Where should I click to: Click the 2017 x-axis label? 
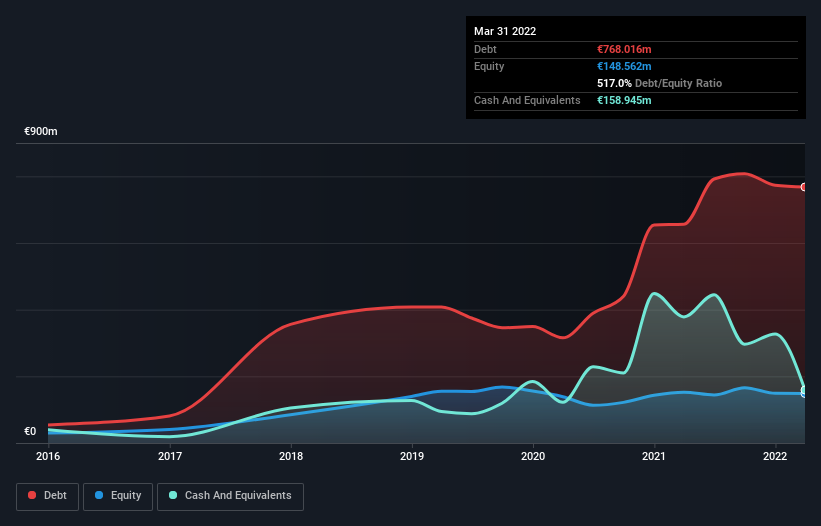point(170,456)
